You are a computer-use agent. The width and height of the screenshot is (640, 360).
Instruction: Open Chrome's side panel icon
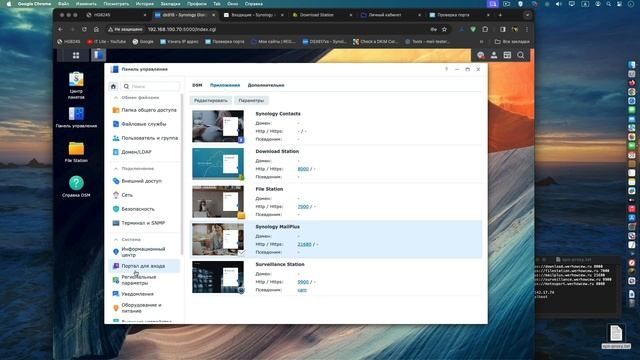point(503,29)
